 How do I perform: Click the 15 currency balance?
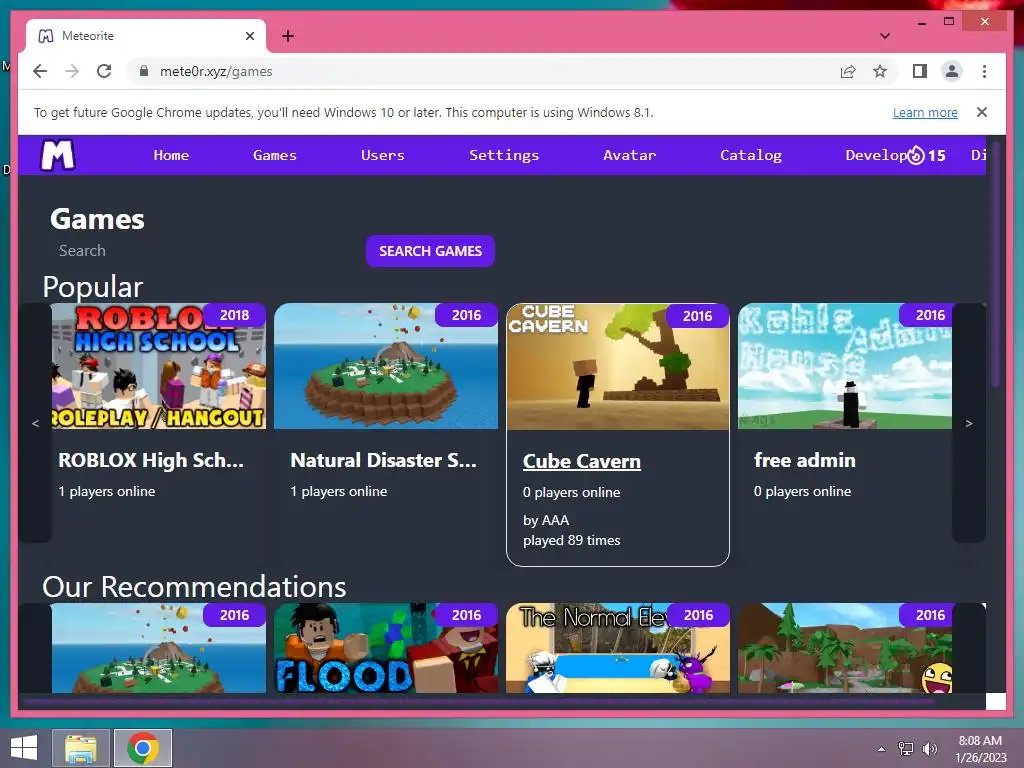pyautogui.click(x=936, y=155)
